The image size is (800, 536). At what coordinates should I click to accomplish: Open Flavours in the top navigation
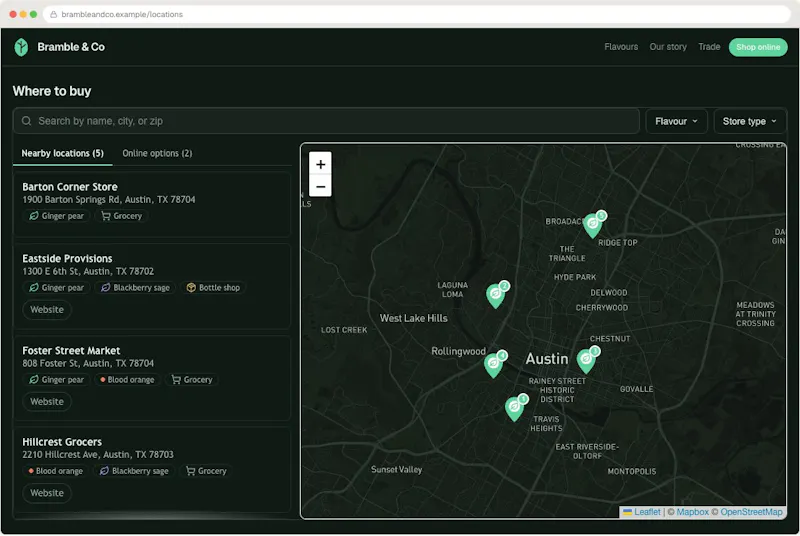(x=621, y=47)
